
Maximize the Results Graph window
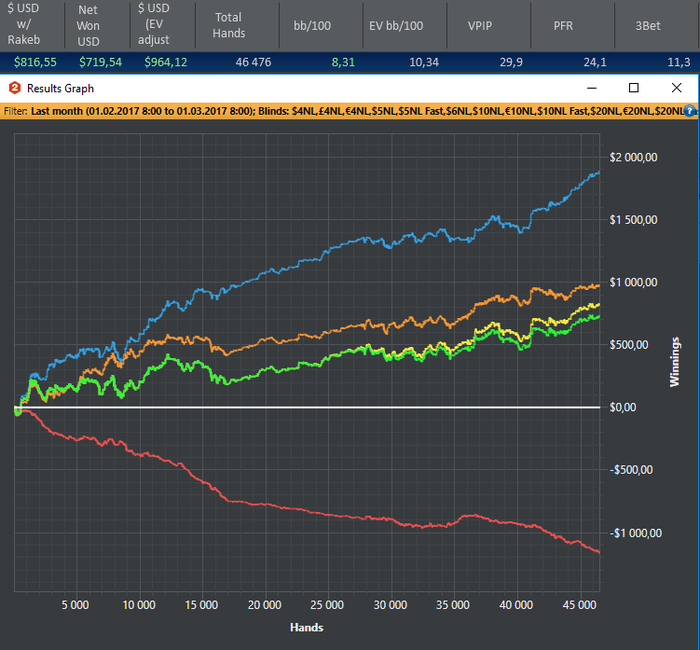point(633,88)
